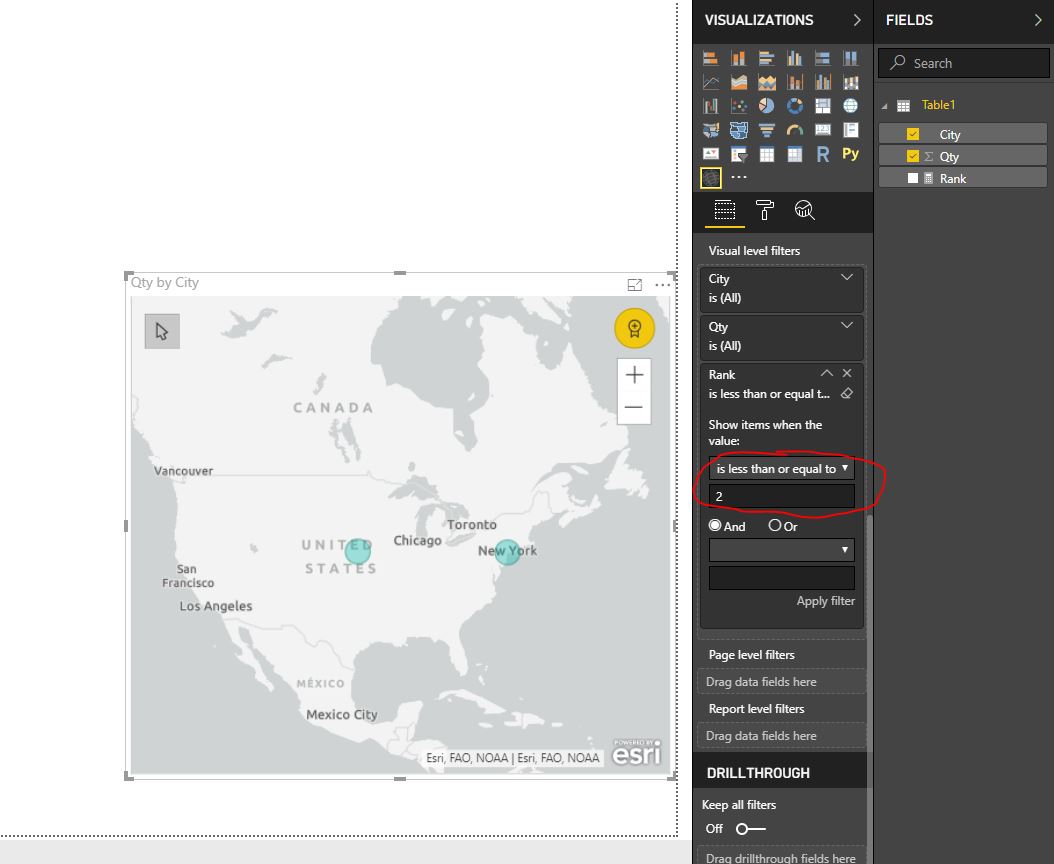Collapse the Fields pane chevron

click(1038, 20)
